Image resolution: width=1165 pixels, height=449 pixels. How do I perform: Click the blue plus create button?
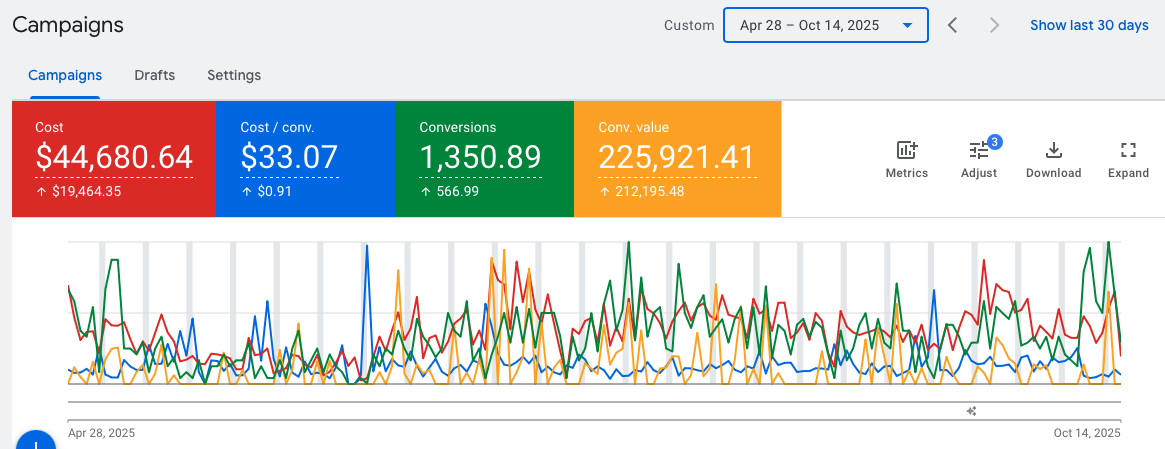(x=35, y=441)
